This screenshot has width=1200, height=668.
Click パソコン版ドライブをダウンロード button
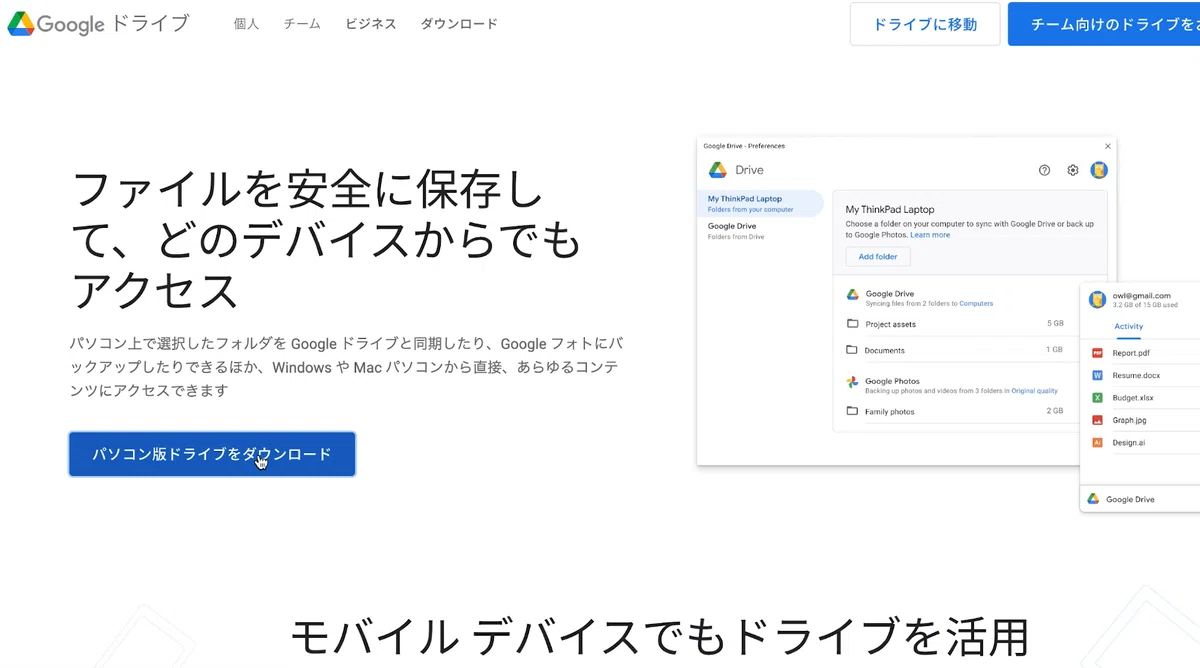(x=212, y=454)
